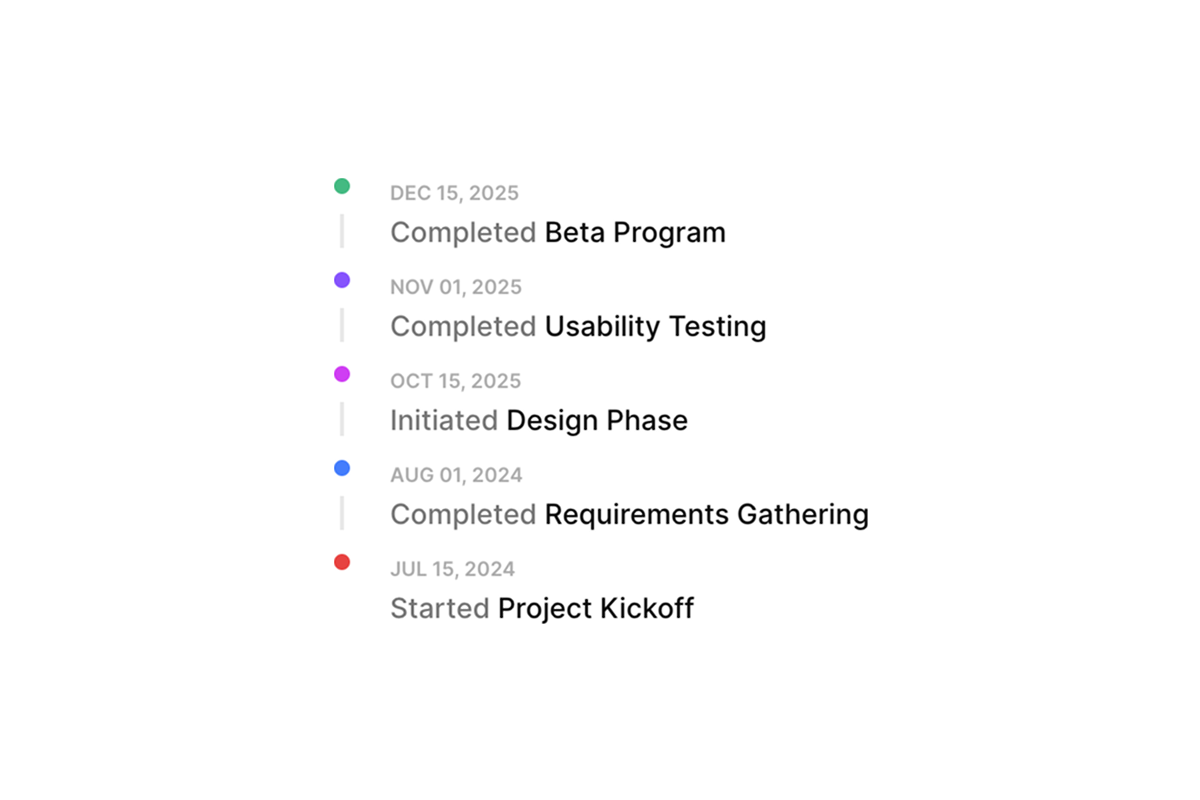Select the AUG 01, 2024 date label
Image resolution: width=1200 pixels, height=800 pixels.
point(456,475)
